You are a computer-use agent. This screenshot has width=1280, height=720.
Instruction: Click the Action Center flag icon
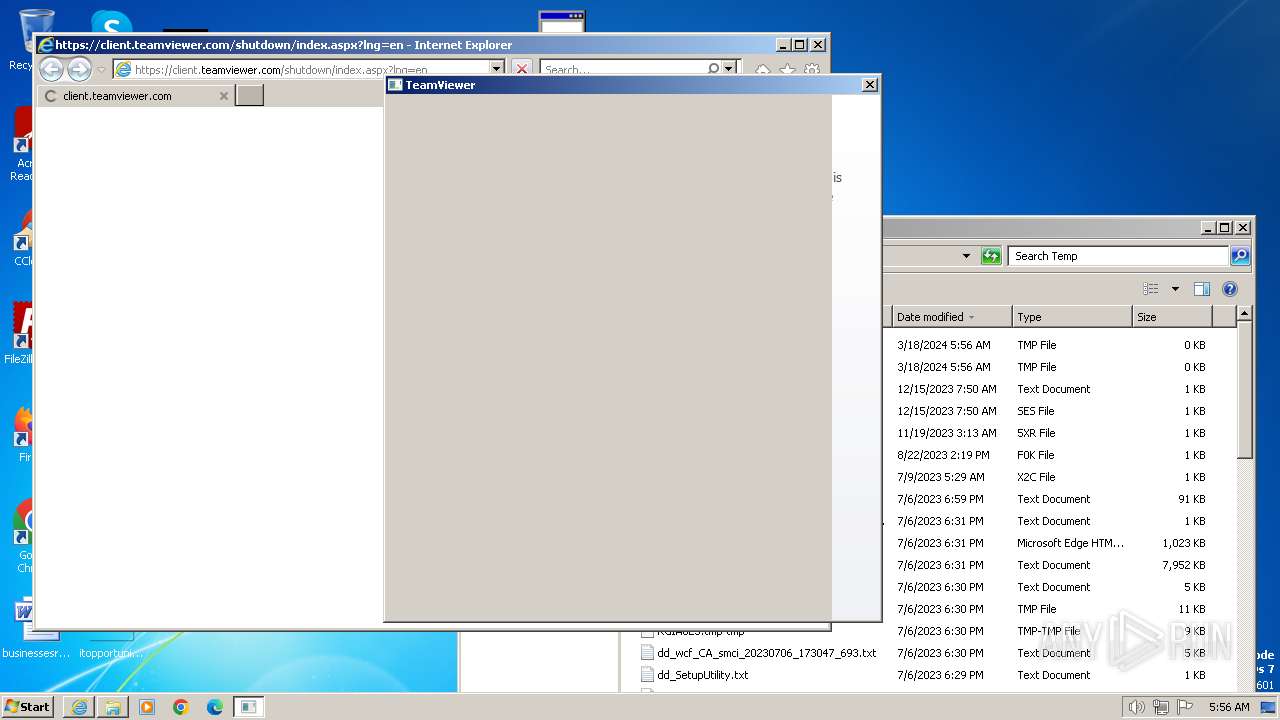(1184, 707)
